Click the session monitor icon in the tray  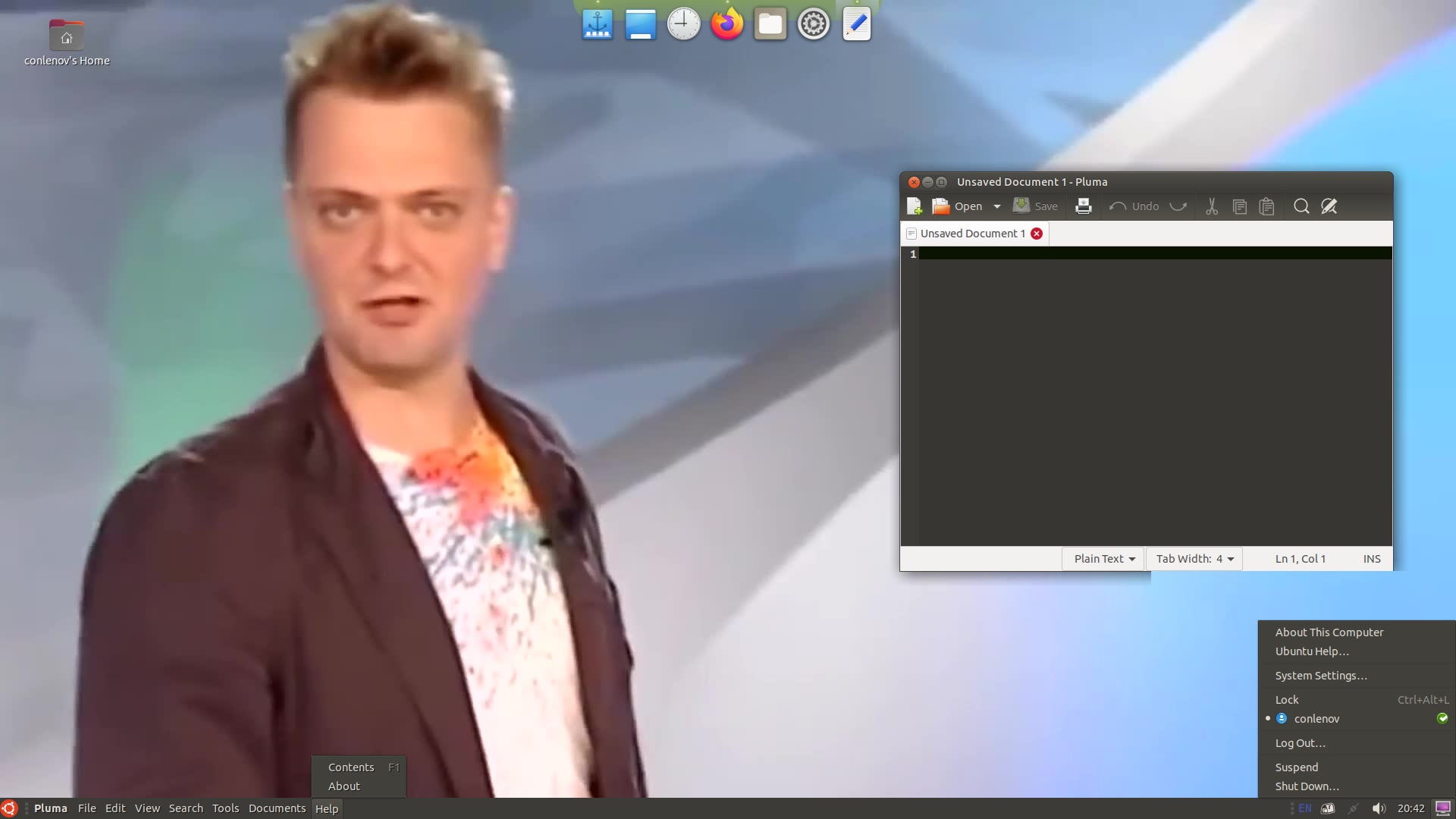pyautogui.click(x=1442, y=808)
